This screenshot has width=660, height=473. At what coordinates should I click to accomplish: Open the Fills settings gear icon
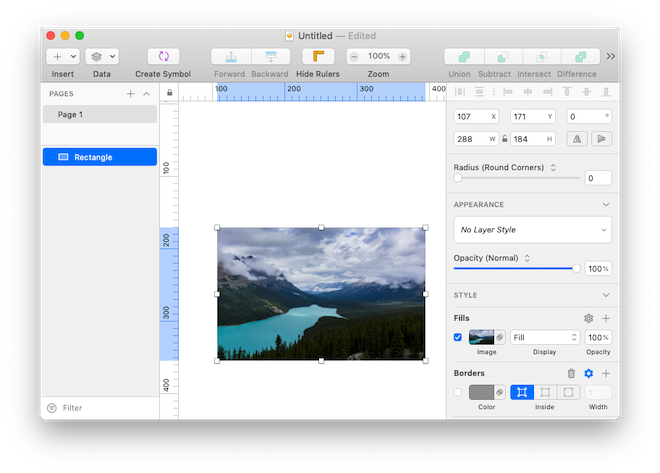tap(588, 318)
